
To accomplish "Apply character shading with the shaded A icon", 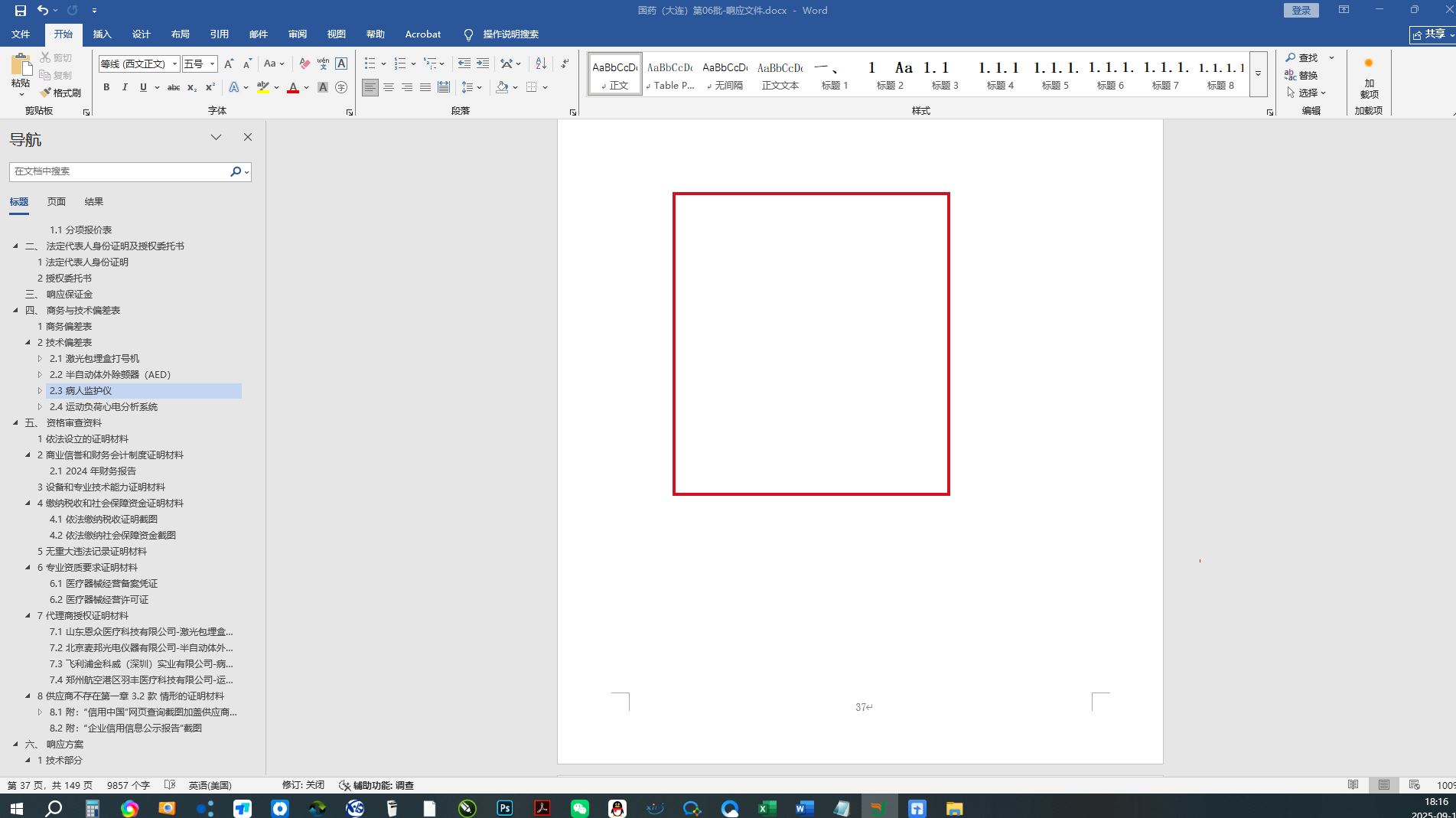I will [x=323, y=87].
